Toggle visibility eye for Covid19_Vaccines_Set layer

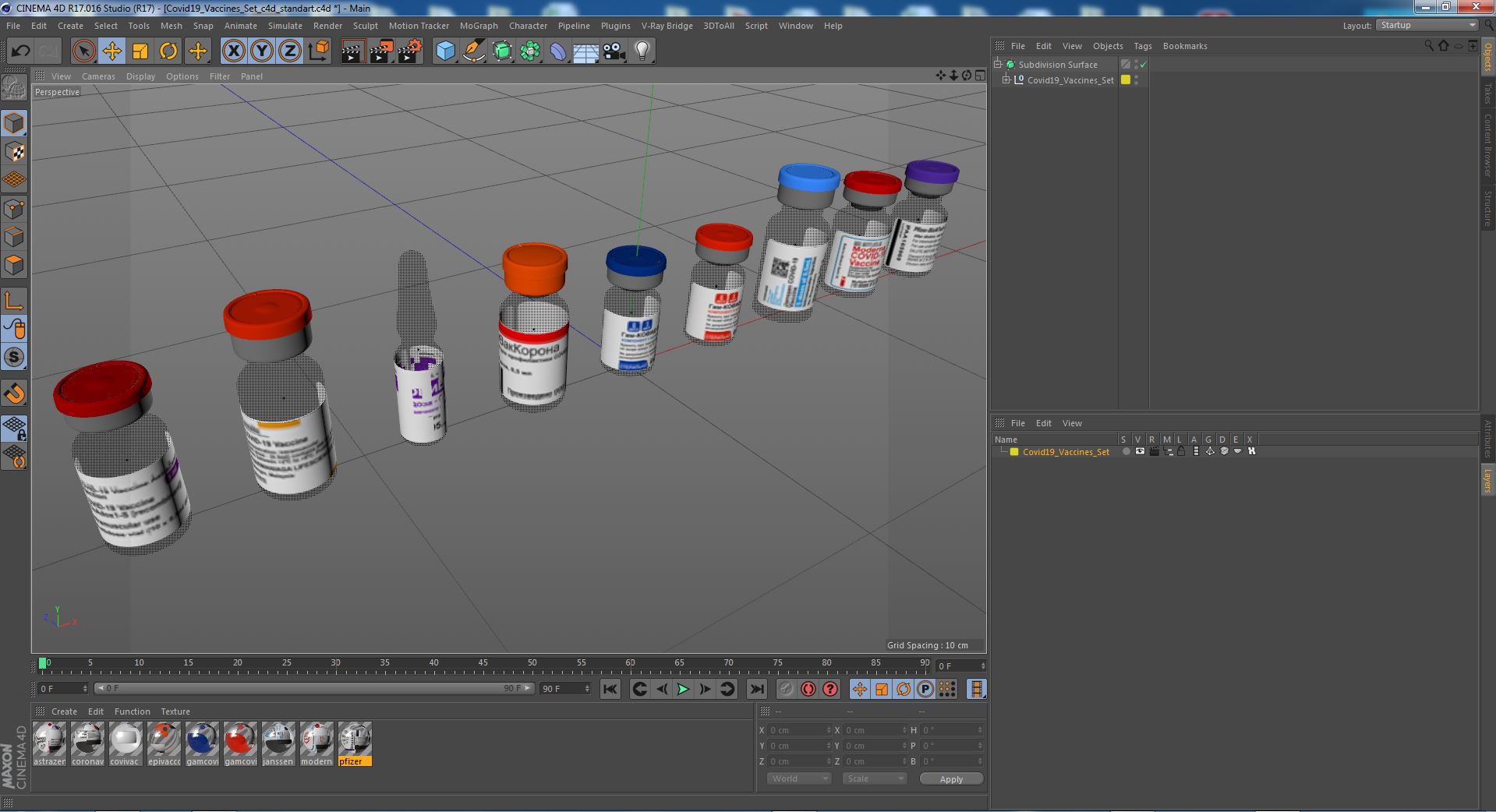[x=1140, y=451]
